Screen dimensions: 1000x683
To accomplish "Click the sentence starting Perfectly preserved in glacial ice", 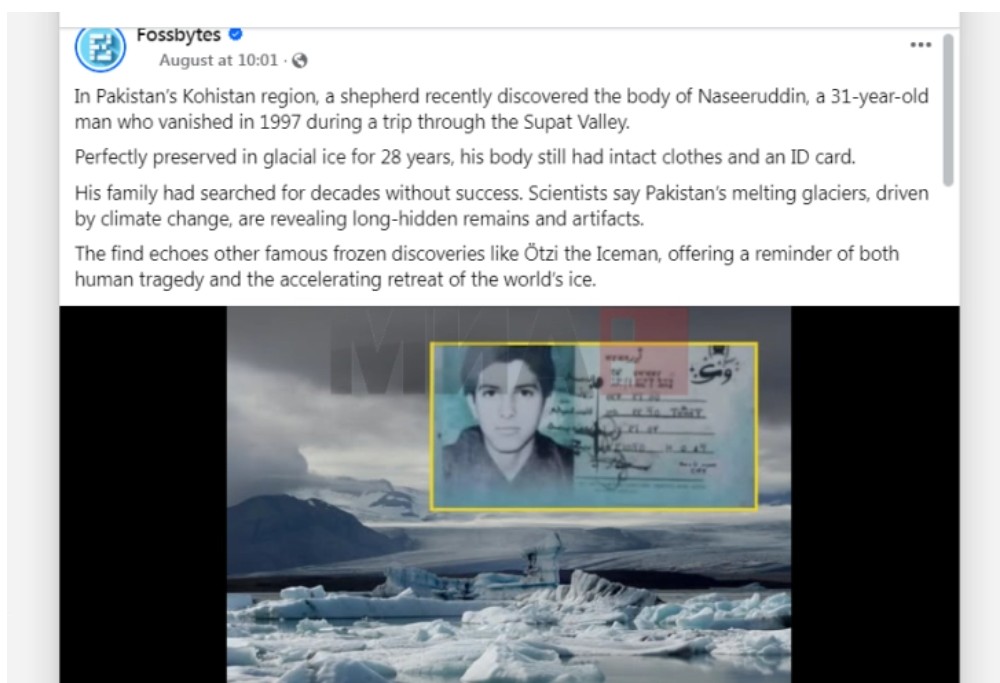I will pyautogui.click(x=465, y=157).
